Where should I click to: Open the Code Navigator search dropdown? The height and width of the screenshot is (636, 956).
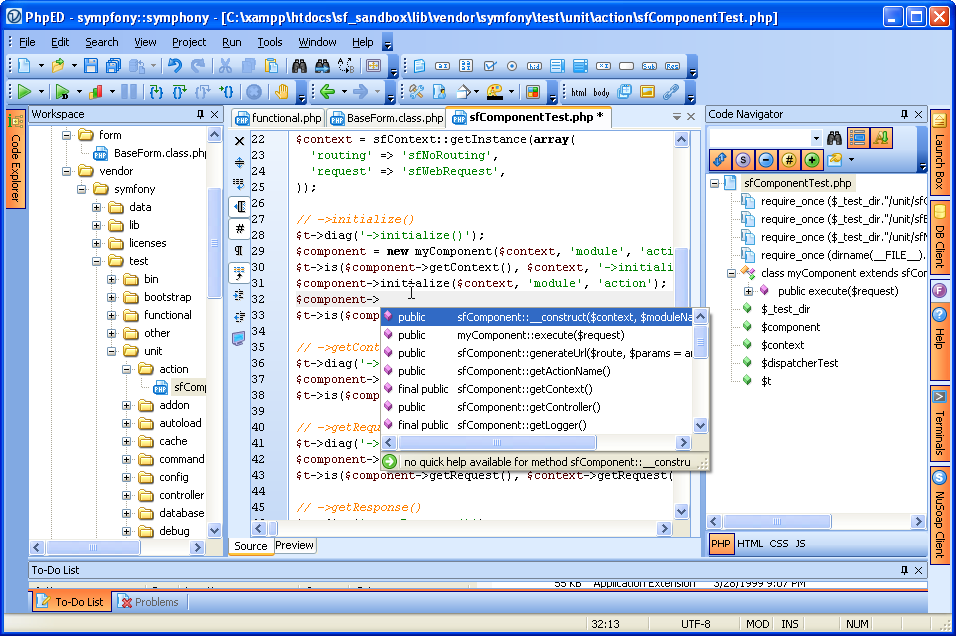815,138
